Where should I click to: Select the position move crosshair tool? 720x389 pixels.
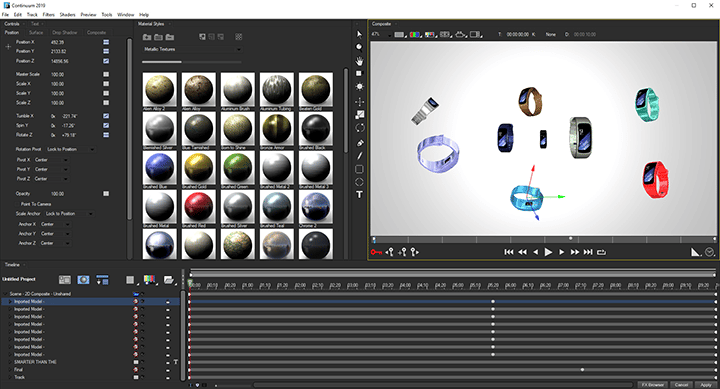pyautogui.click(x=359, y=101)
